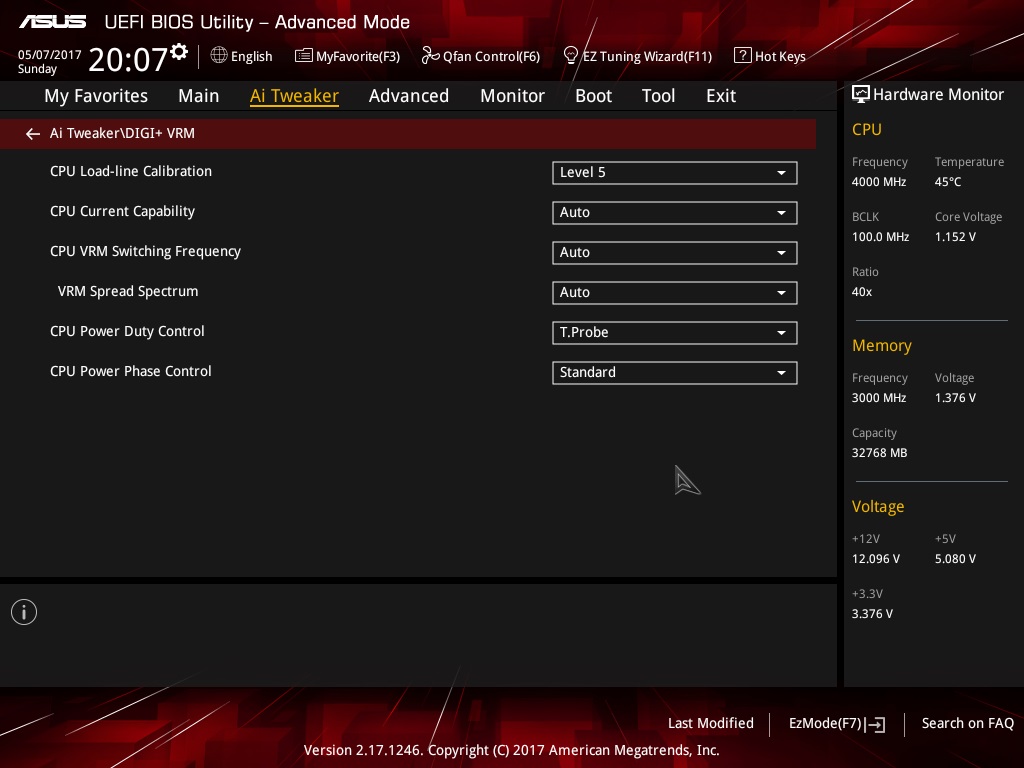Screen dimensions: 1024x768
Task: Click +5V reading 5.080 V
Action: (955, 559)
